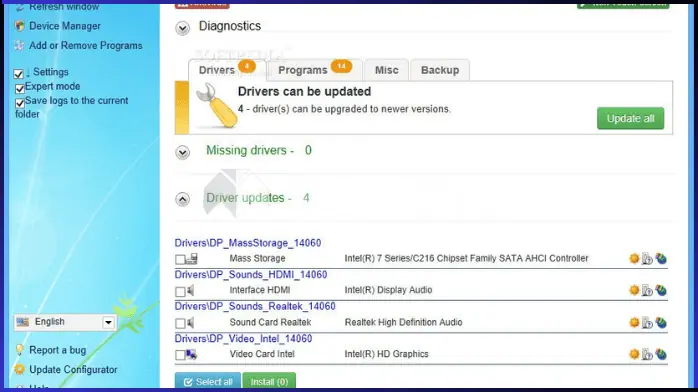Check the Mass Storage driver checkbox
This screenshot has height=392, width=698.
pyautogui.click(x=180, y=259)
